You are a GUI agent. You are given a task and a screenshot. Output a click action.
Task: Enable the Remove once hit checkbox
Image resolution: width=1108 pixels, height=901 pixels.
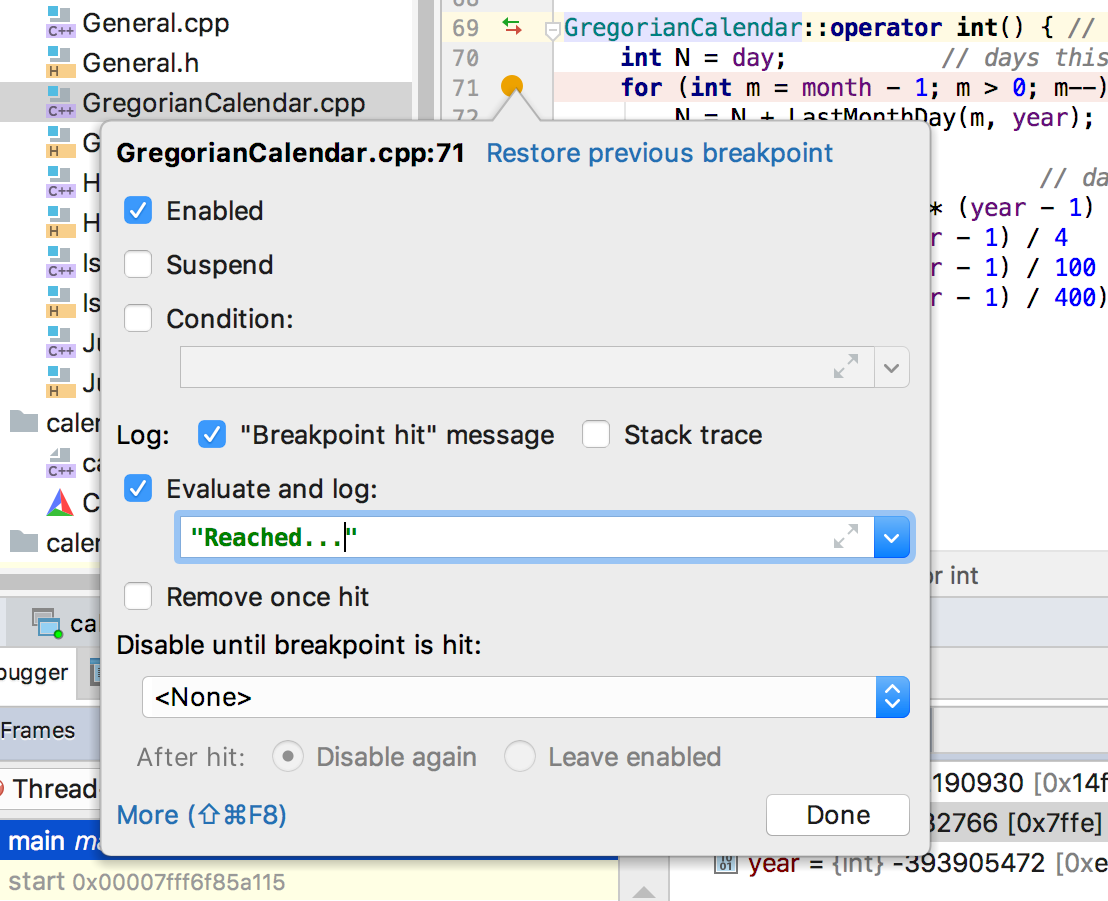pos(138,597)
